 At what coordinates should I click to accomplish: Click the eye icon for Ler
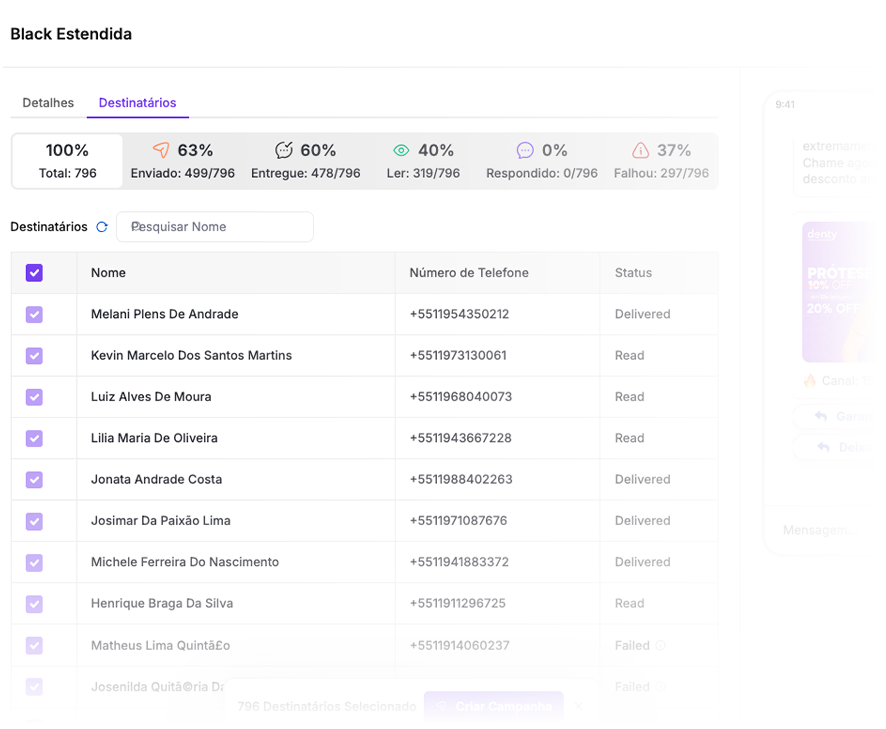401,150
